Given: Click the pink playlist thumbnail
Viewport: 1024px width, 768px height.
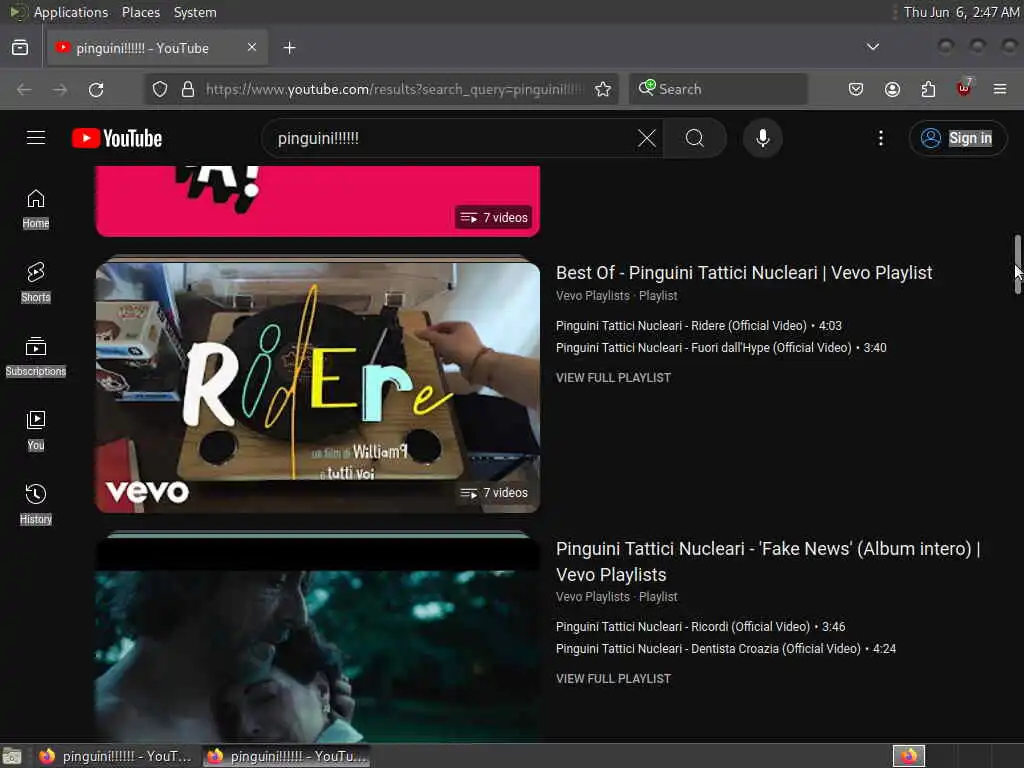Looking at the screenshot, I should point(318,201).
